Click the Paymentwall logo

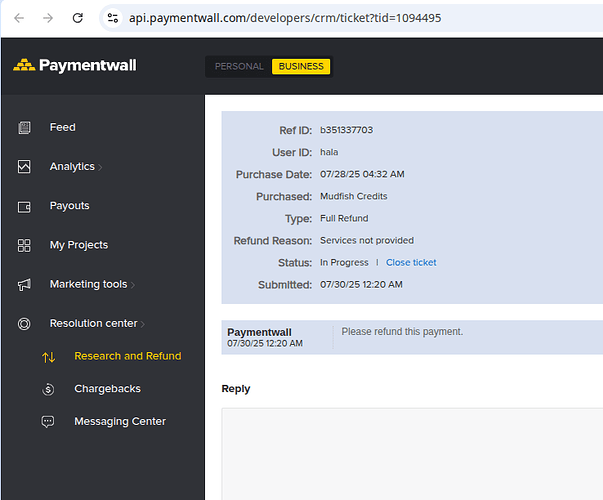[x=75, y=65]
